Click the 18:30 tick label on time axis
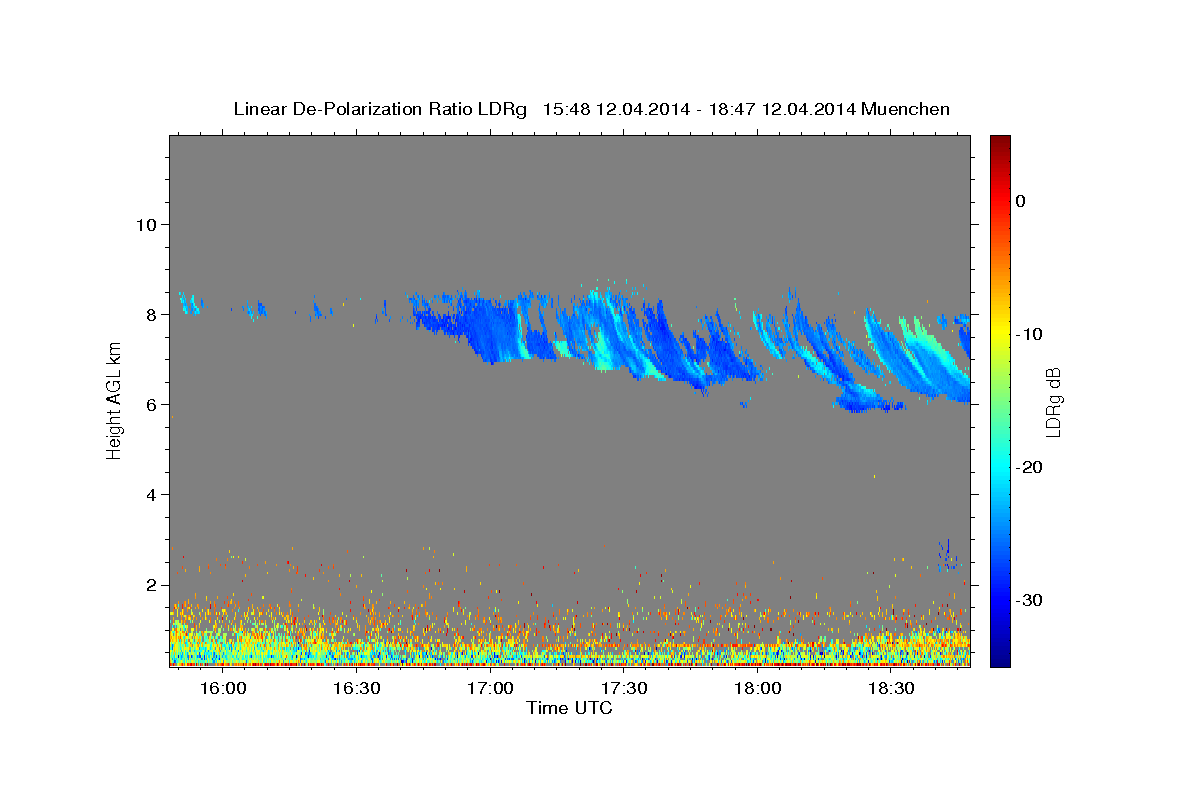 (x=892, y=689)
